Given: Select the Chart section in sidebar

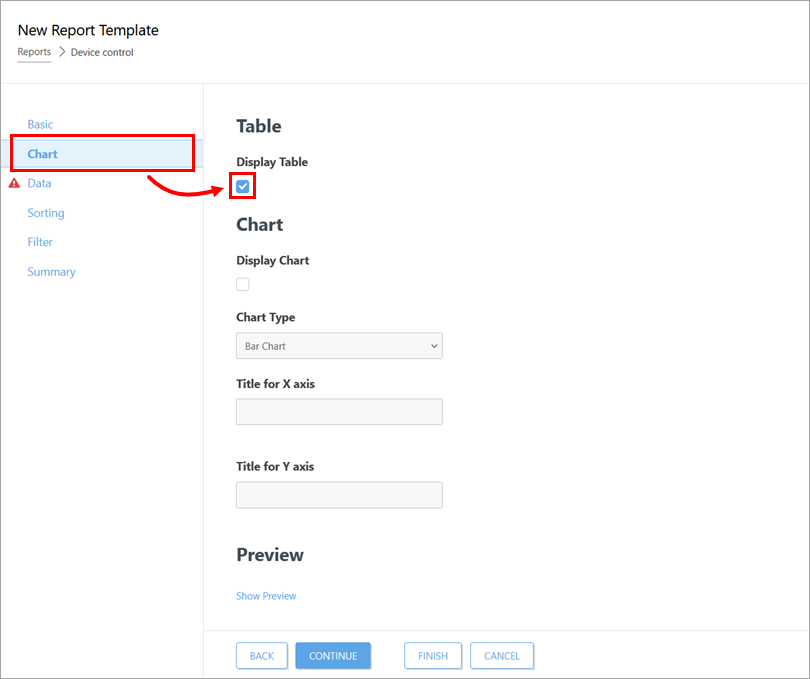Looking at the screenshot, I should [x=43, y=154].
